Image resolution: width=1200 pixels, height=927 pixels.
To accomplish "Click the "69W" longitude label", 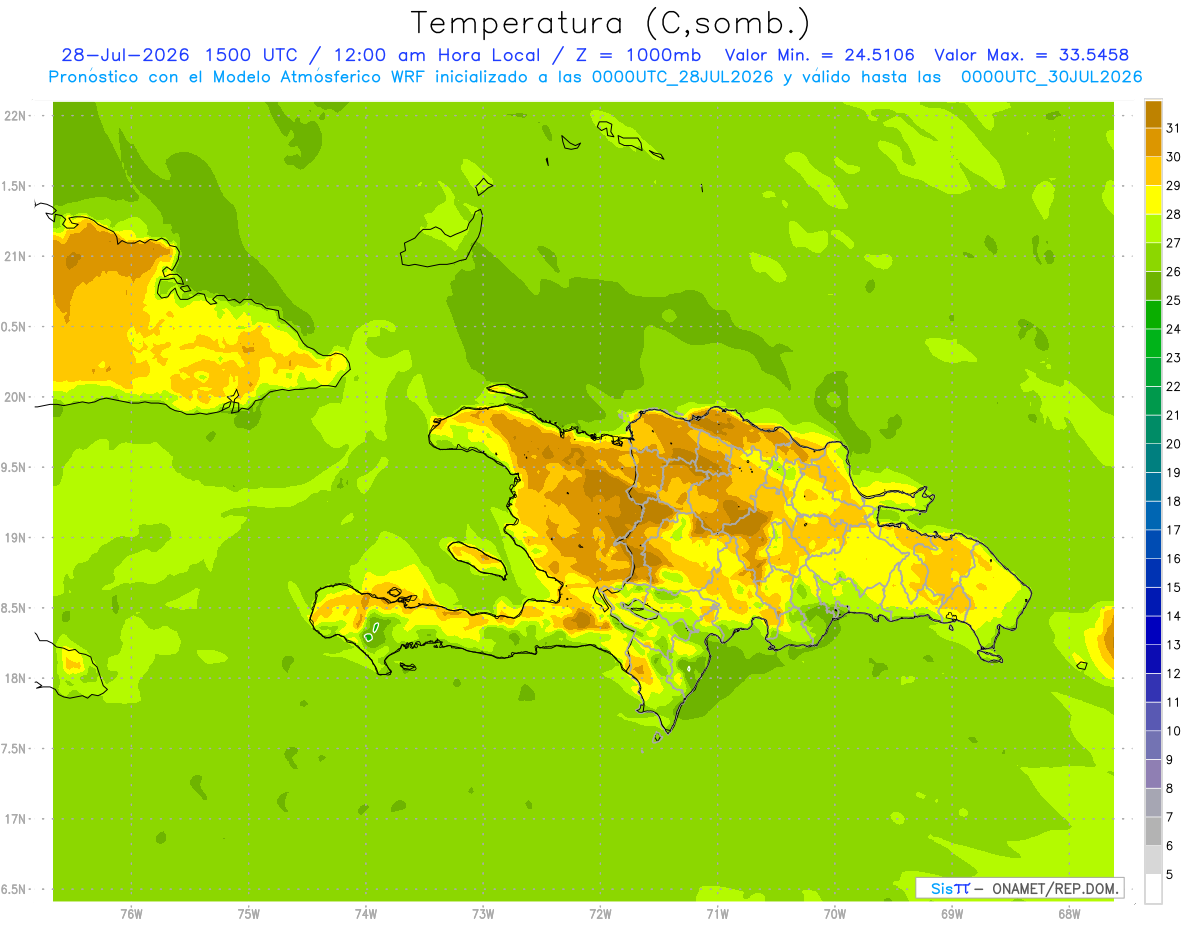I will (x=952, y=914).
